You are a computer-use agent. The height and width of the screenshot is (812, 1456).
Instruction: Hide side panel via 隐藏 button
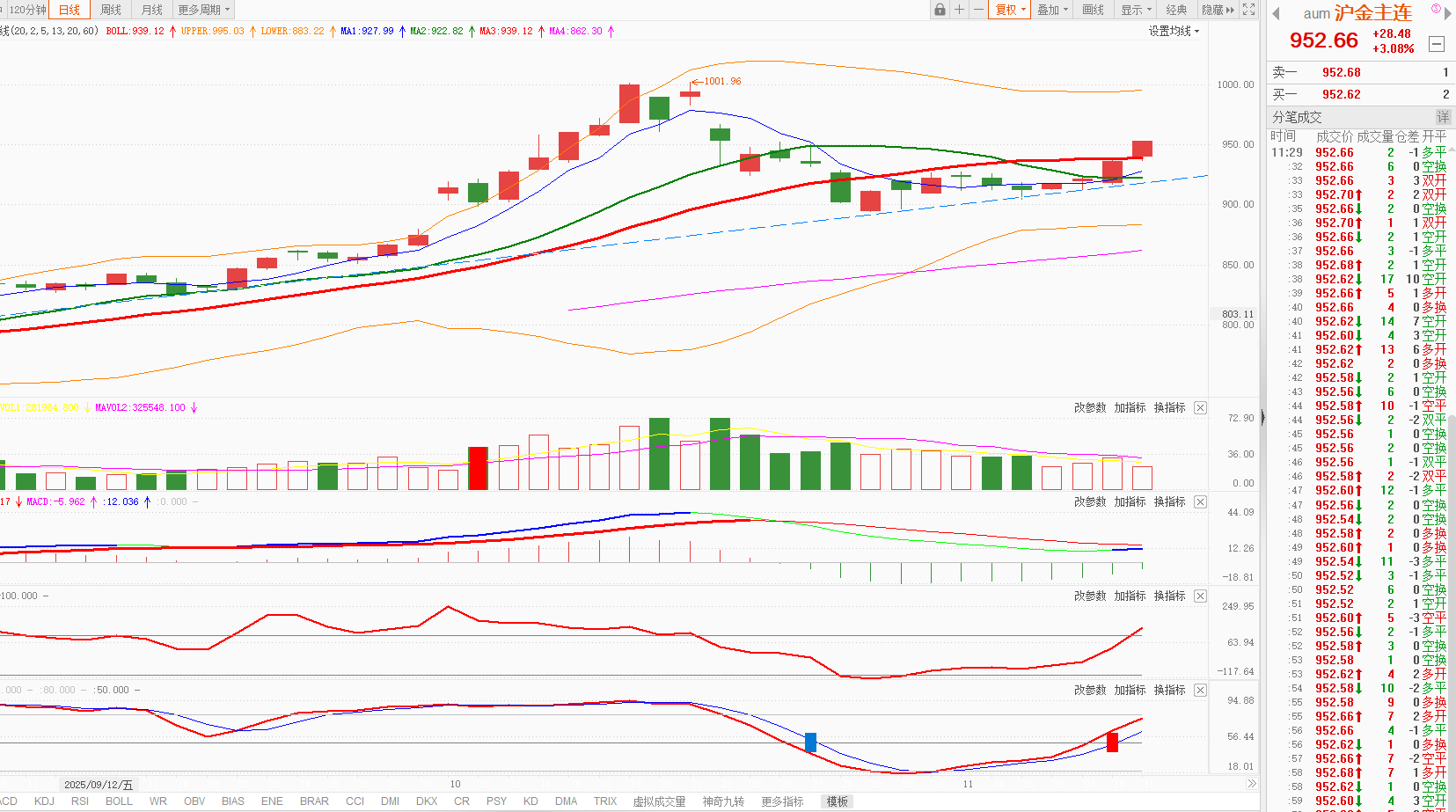tap(1218, 10)
